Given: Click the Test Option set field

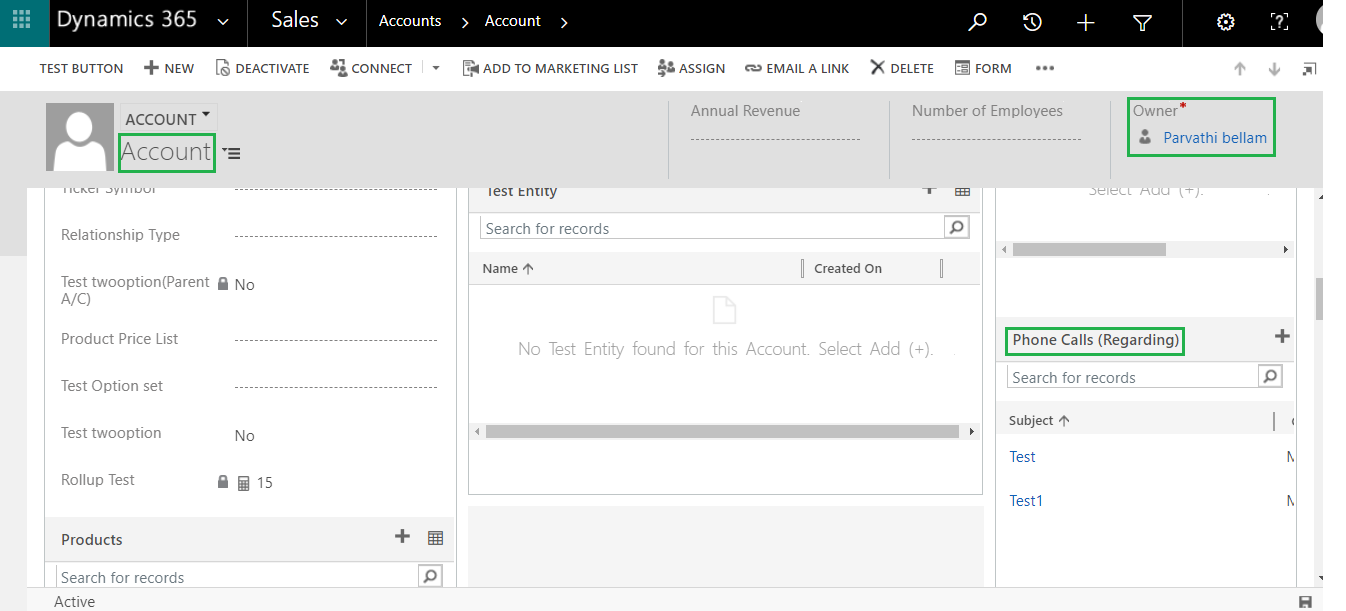Looking at the screenshot, I should pyautogui.click(x=336, y=386).
